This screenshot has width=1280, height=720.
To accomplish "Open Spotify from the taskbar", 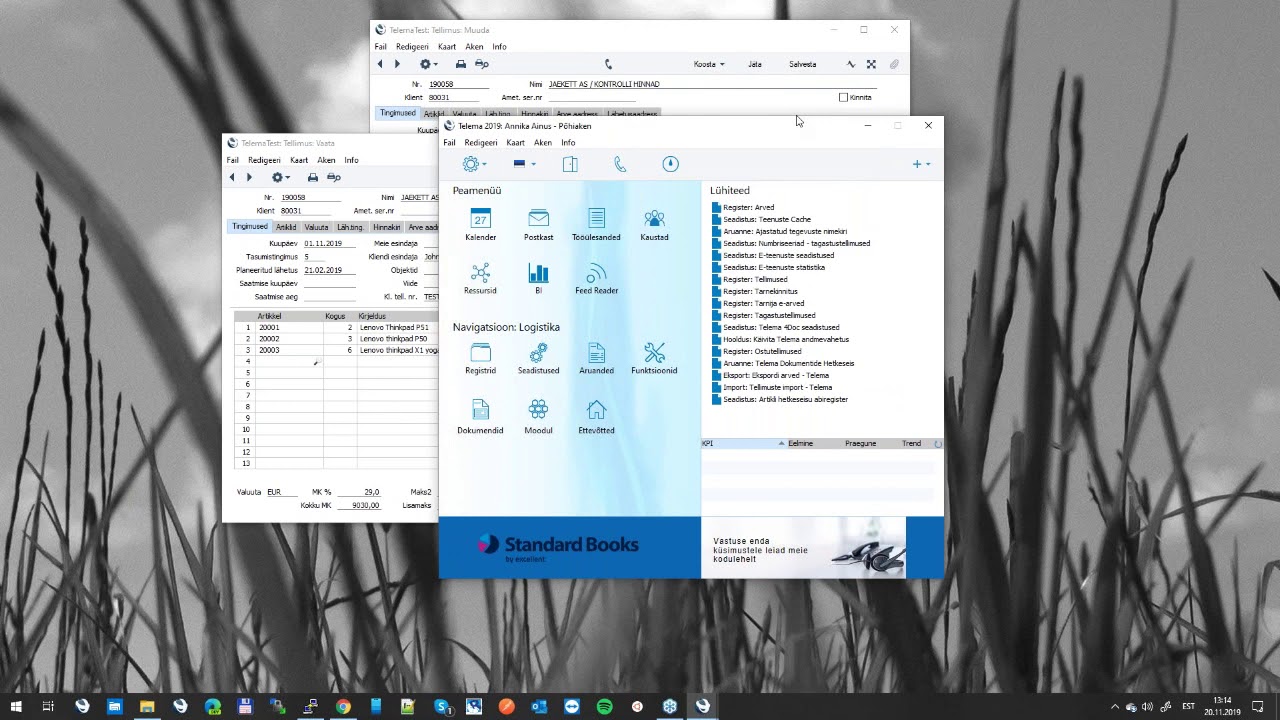I will 604,706.
